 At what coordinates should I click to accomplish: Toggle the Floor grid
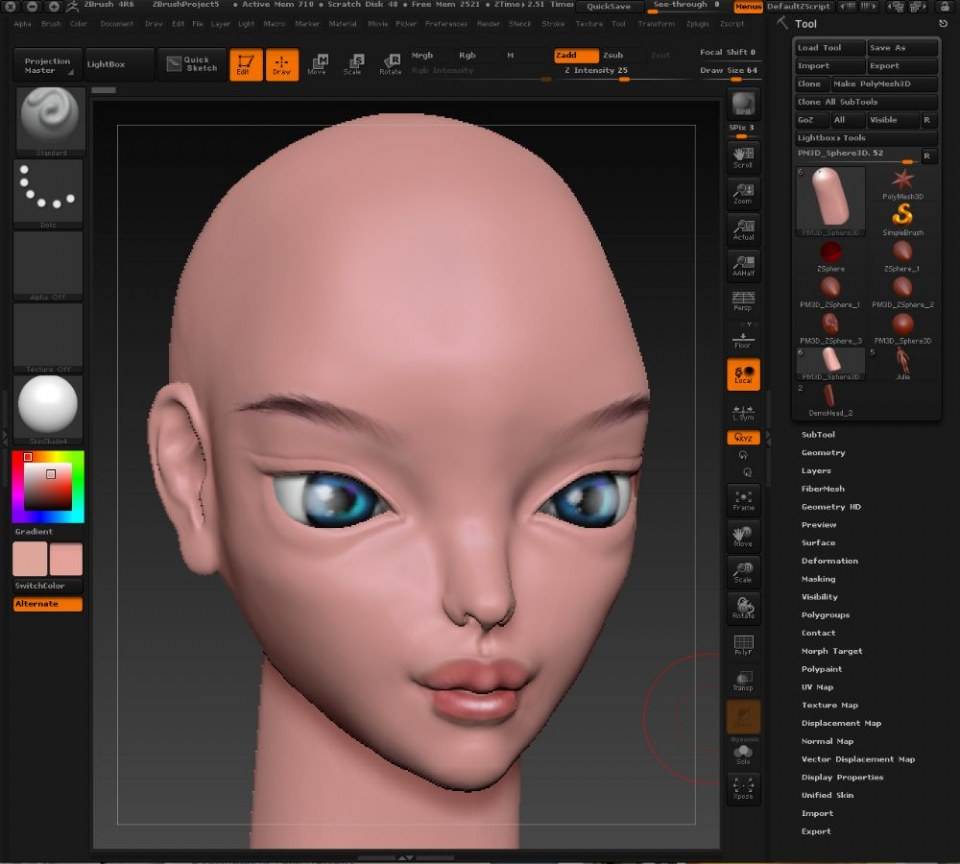[x=743, y=340]
